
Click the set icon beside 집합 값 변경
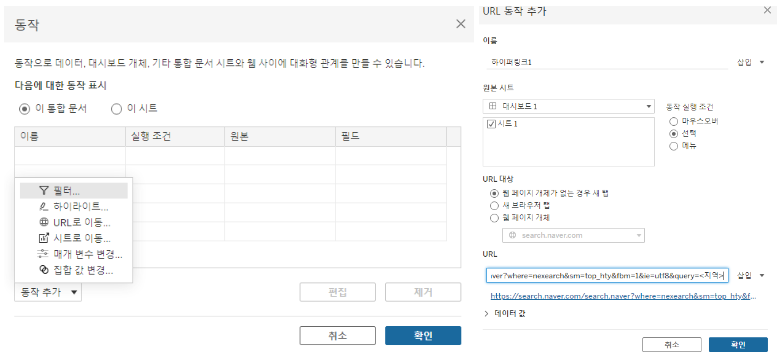[x=44, y=270]
